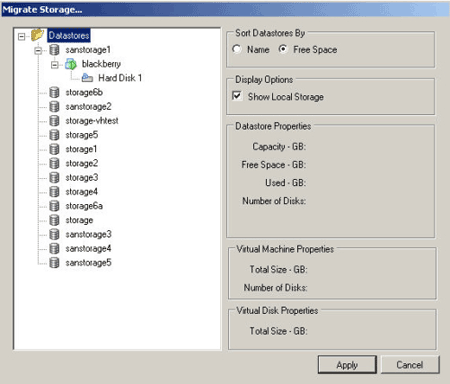Cancel the Migrate Storage dialog
This screenshot has width=450, height=384.
click(x=410, y=365)
